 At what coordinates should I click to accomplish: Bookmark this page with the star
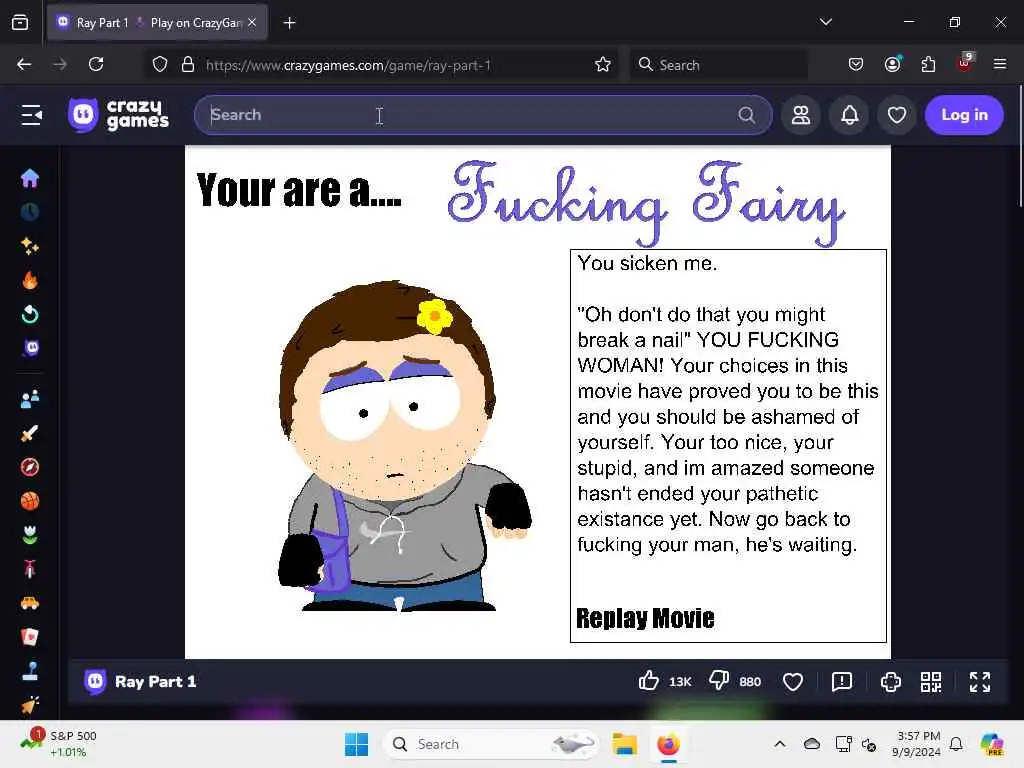click(x=602, y=65)
